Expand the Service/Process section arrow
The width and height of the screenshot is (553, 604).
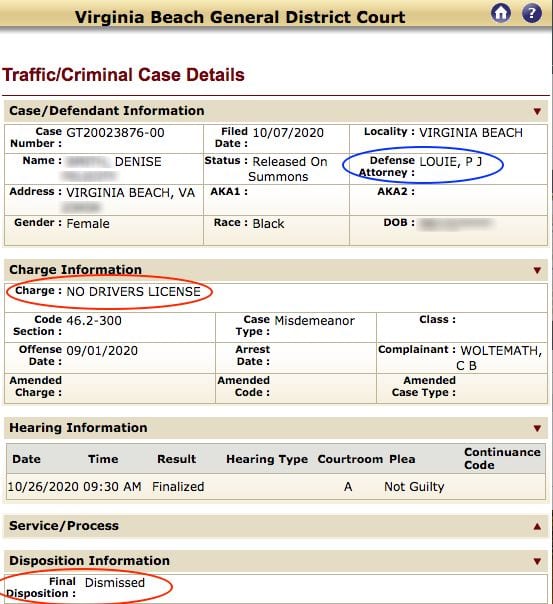click(537, 526)
